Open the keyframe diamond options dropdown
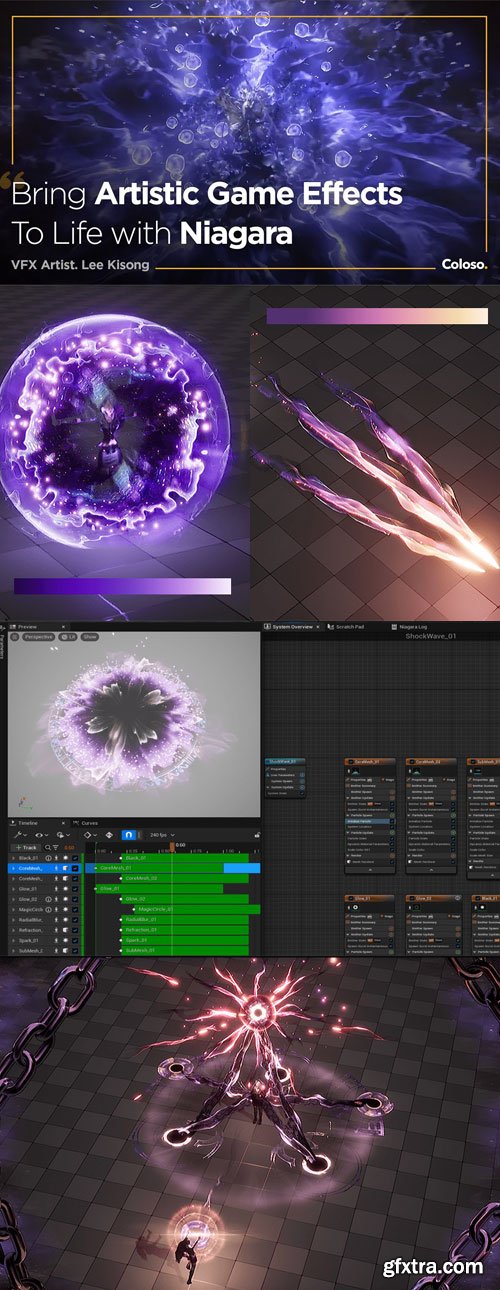 click(90, 835)
